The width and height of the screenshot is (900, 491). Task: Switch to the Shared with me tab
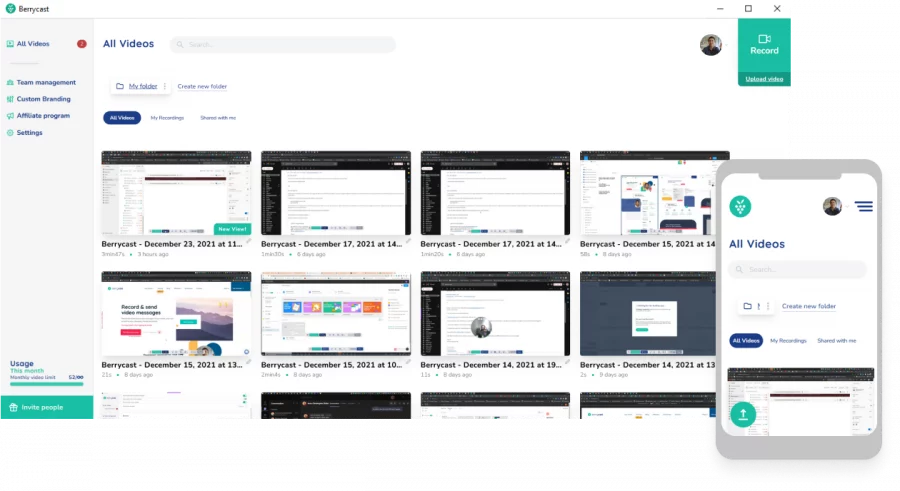(x=218, y=118)
